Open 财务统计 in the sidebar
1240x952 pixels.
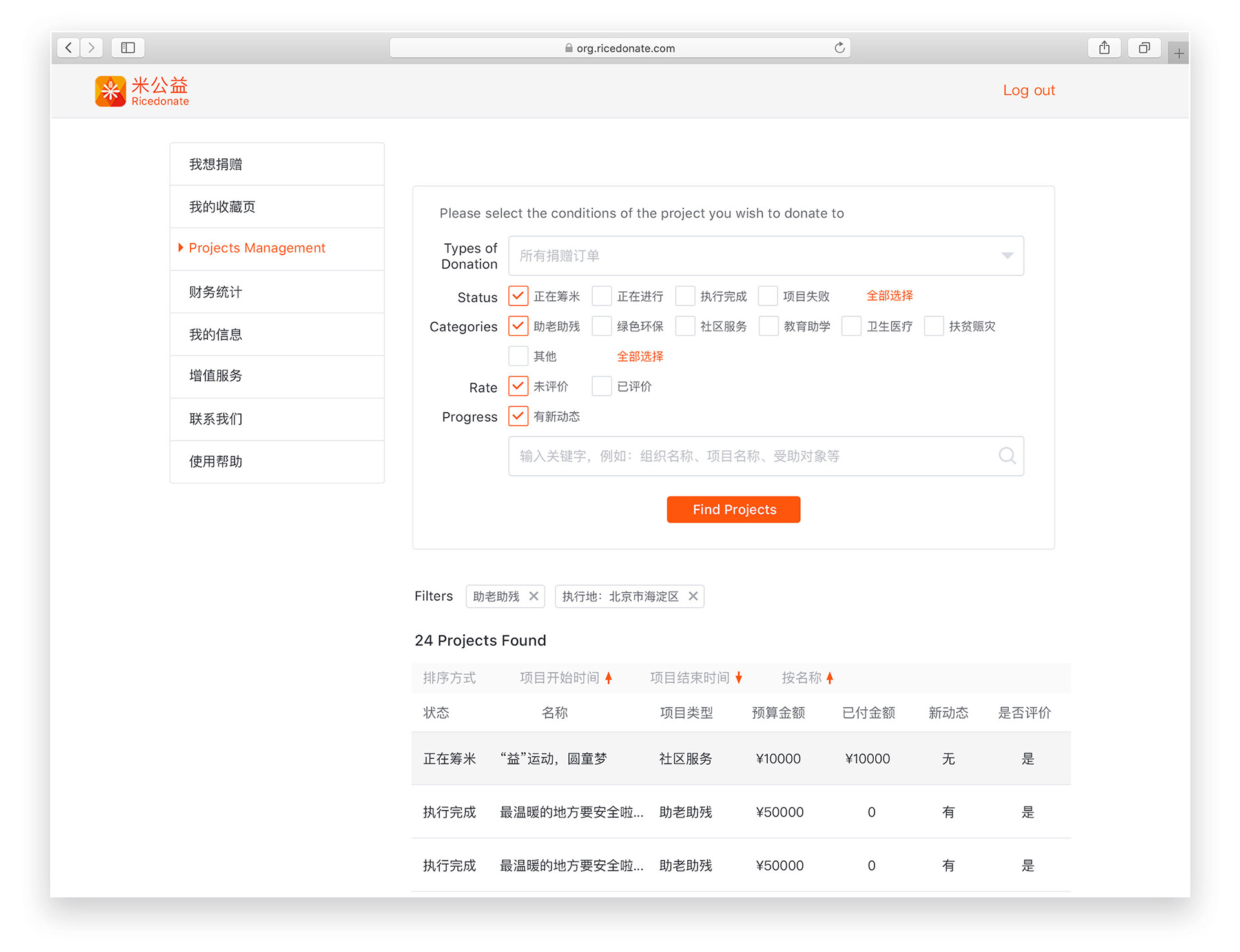[x=277, y=292]
